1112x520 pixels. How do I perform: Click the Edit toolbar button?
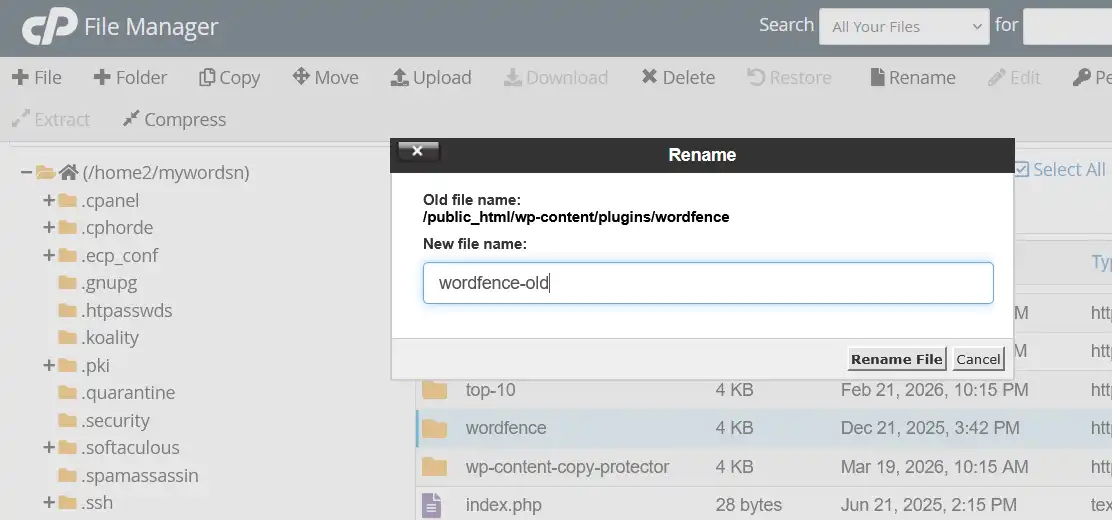click(x=1014, y=77)
